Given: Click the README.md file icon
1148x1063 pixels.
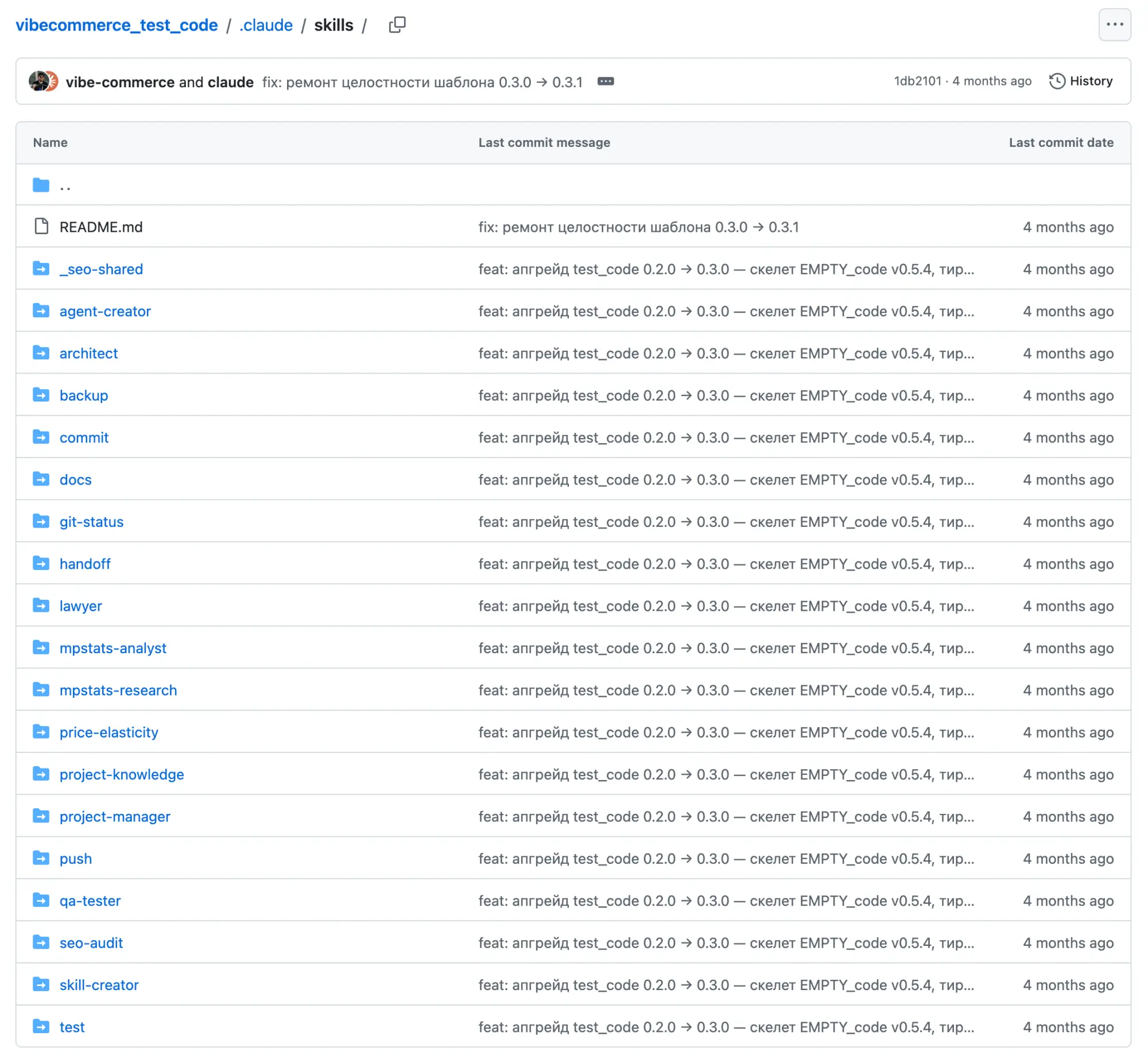Looking at the screenshot, I should point(41,227).
